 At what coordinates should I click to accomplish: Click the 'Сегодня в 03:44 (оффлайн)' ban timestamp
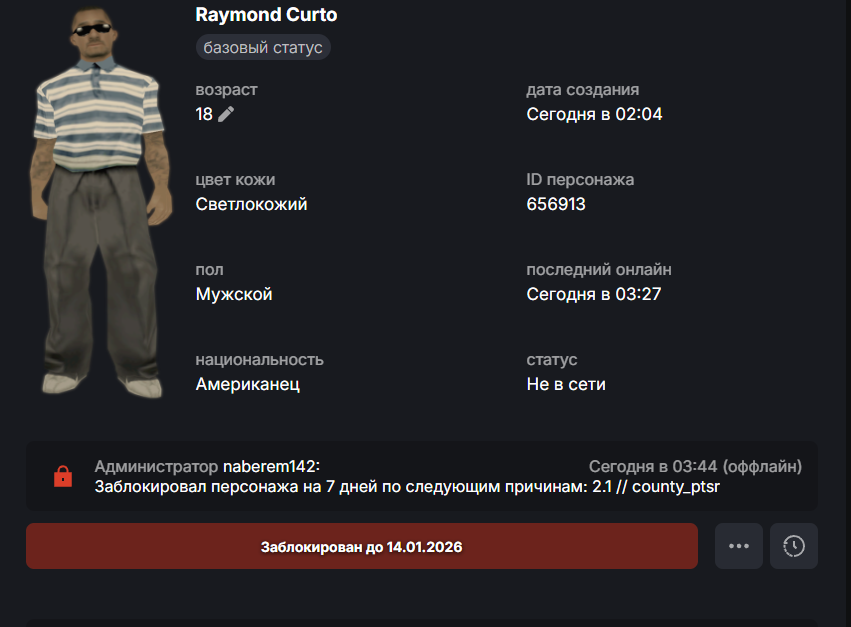click(695, 466)
